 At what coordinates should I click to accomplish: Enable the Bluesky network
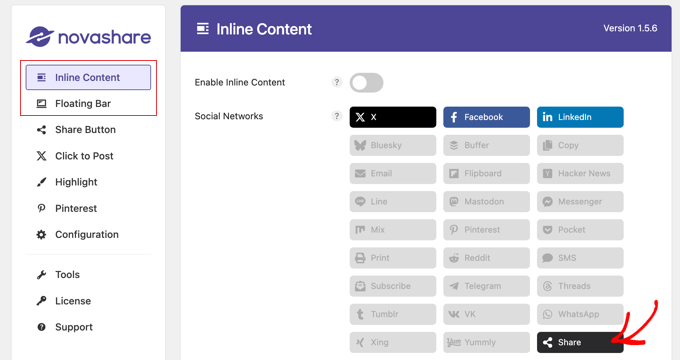tap(393, 145)
